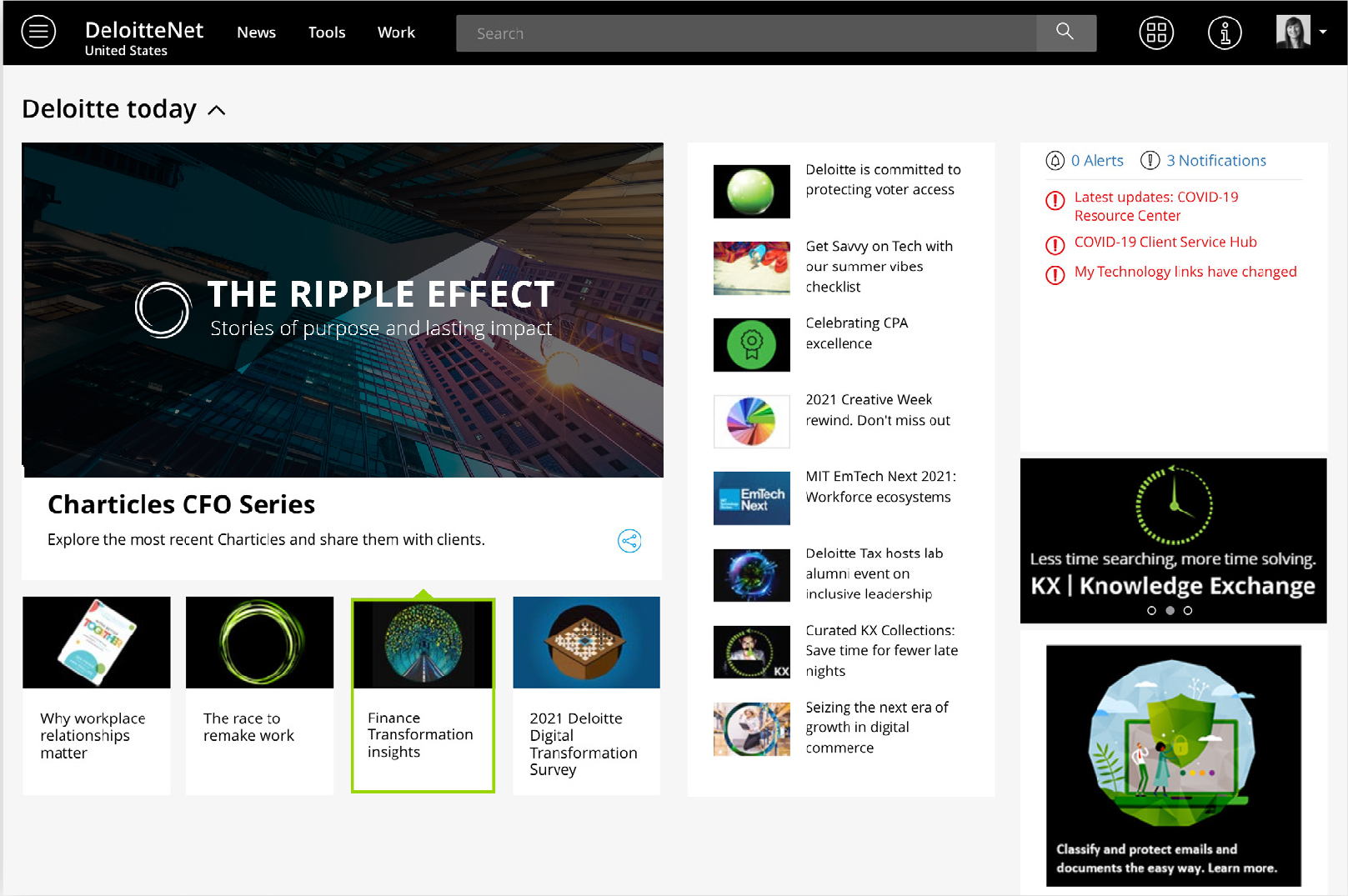Open the Work menu
Image resolution: width=1348 pixels, height=896 pixels.
[396, 33]
